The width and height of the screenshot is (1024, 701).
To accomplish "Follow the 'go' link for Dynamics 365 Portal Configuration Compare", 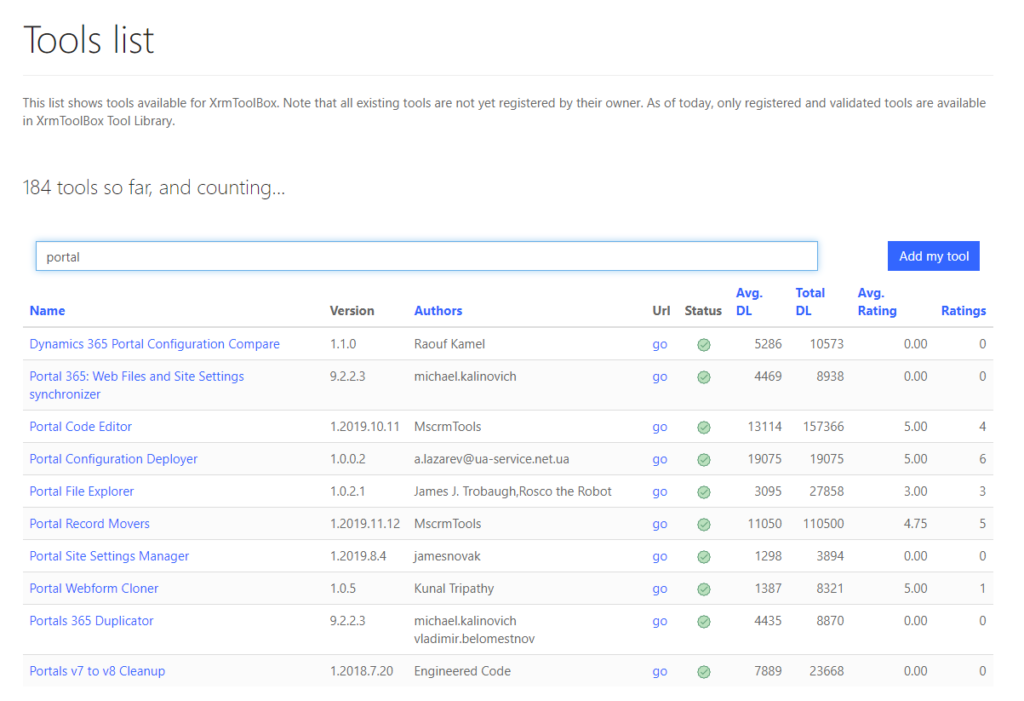I will pos(660,344).
